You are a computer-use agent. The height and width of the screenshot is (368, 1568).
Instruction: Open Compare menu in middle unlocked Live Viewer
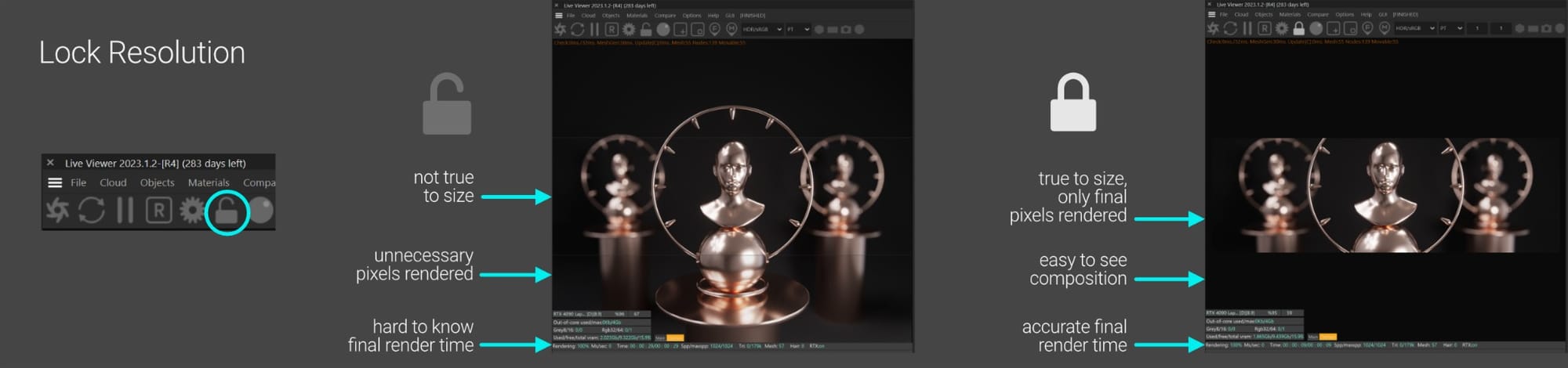click(x=665, y=16)
